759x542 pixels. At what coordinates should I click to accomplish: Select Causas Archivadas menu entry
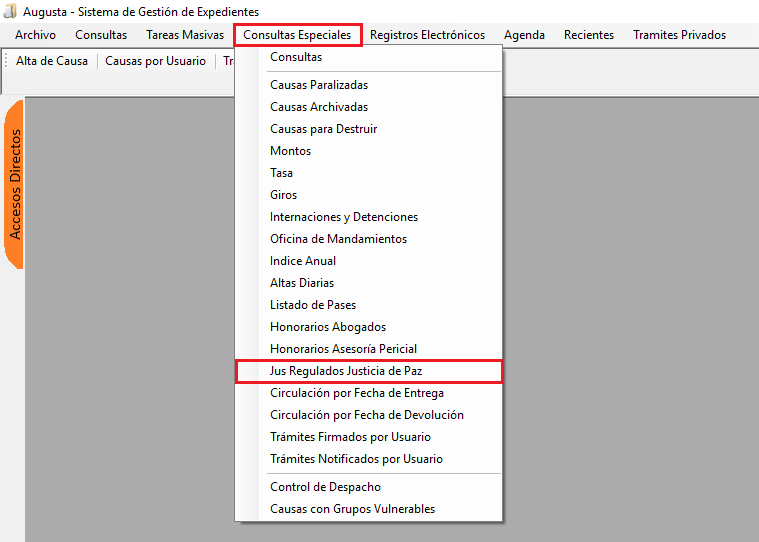coord(319,107)
